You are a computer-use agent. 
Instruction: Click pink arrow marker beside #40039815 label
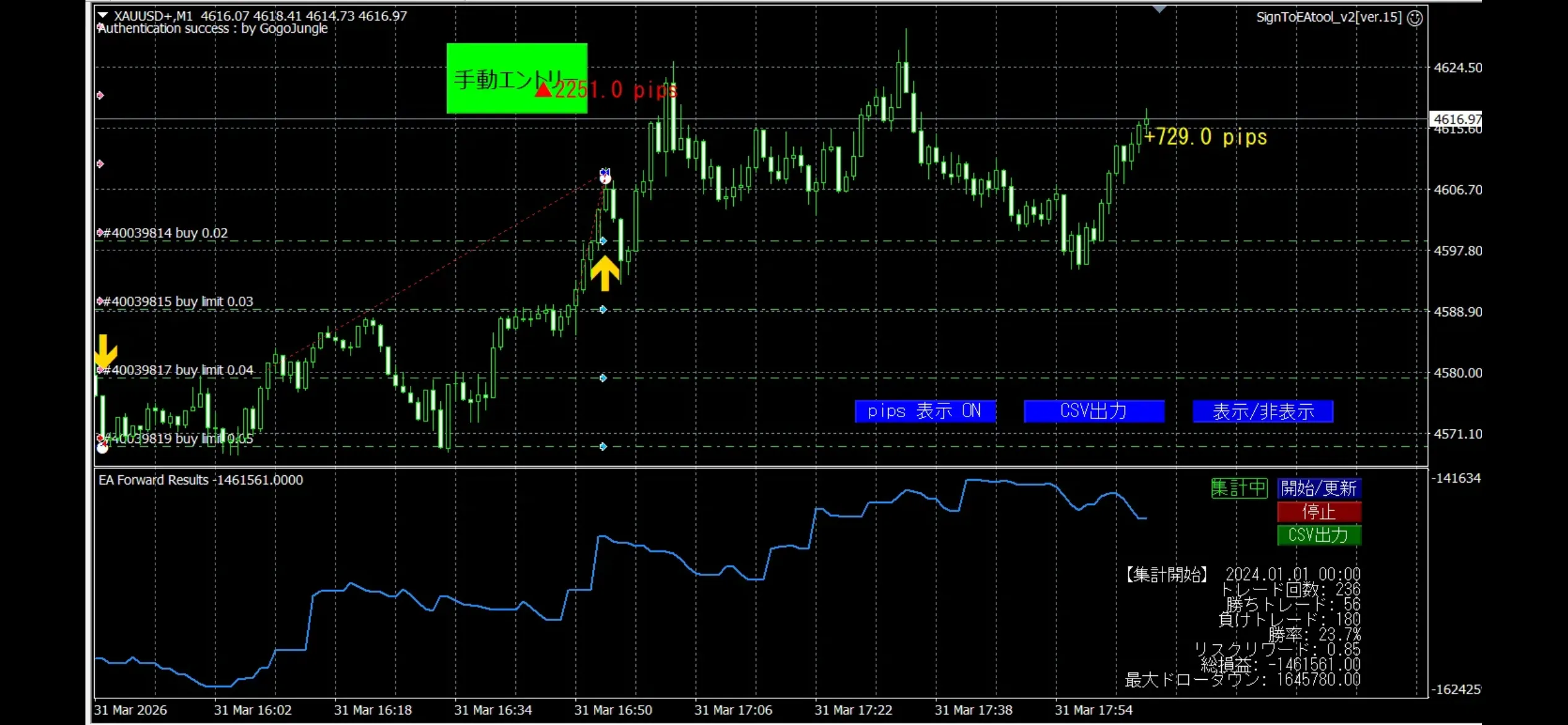pyautogui.click(x=100, y=302)
